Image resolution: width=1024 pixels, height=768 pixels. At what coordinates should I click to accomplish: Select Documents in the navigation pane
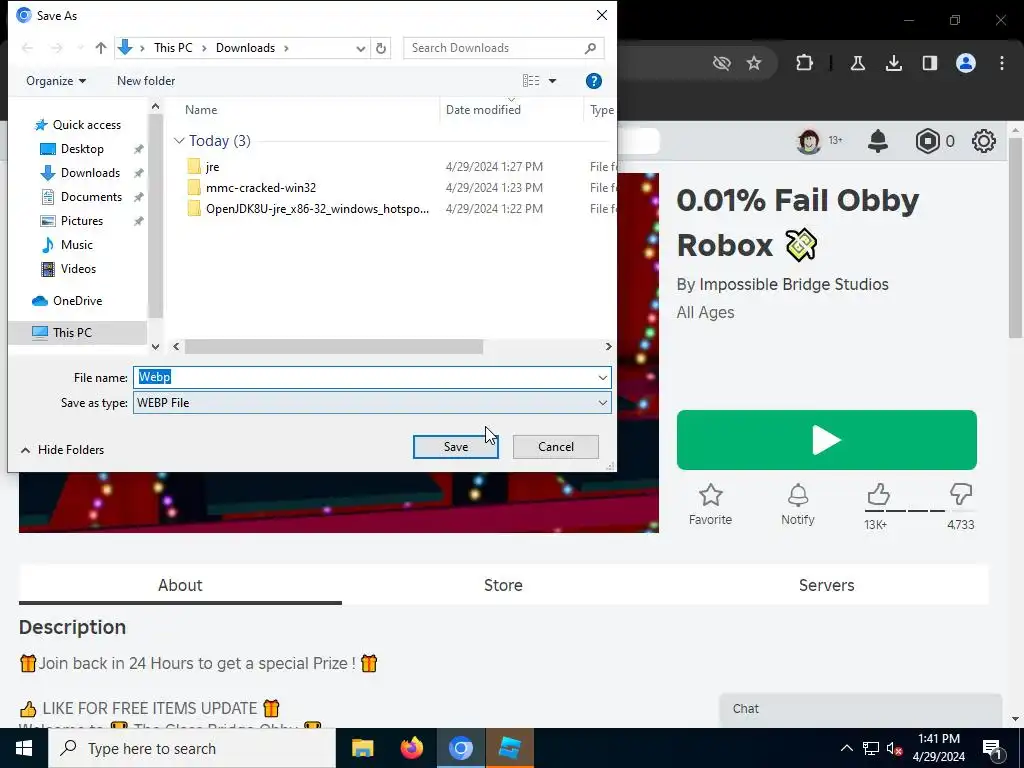click(x=91, y=197)
